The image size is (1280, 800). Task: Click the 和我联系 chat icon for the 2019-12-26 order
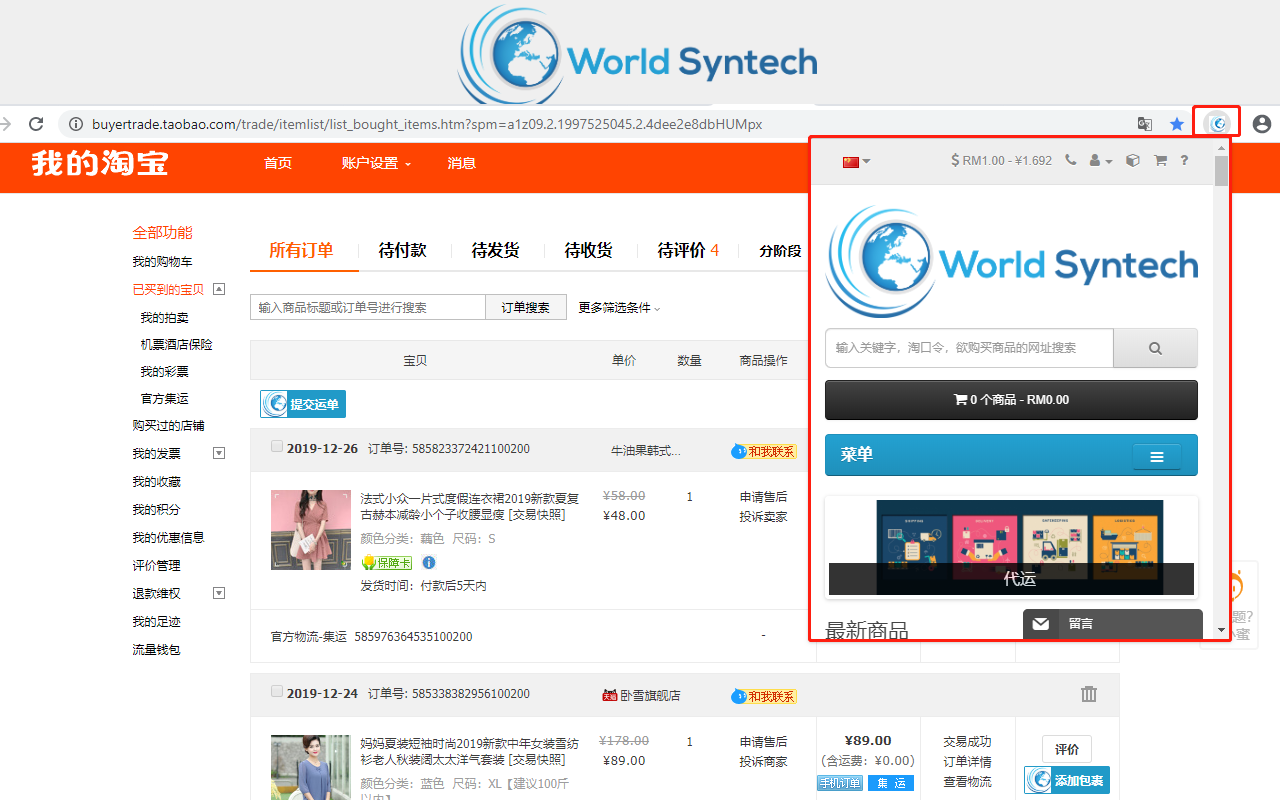[x=765, y=451]
